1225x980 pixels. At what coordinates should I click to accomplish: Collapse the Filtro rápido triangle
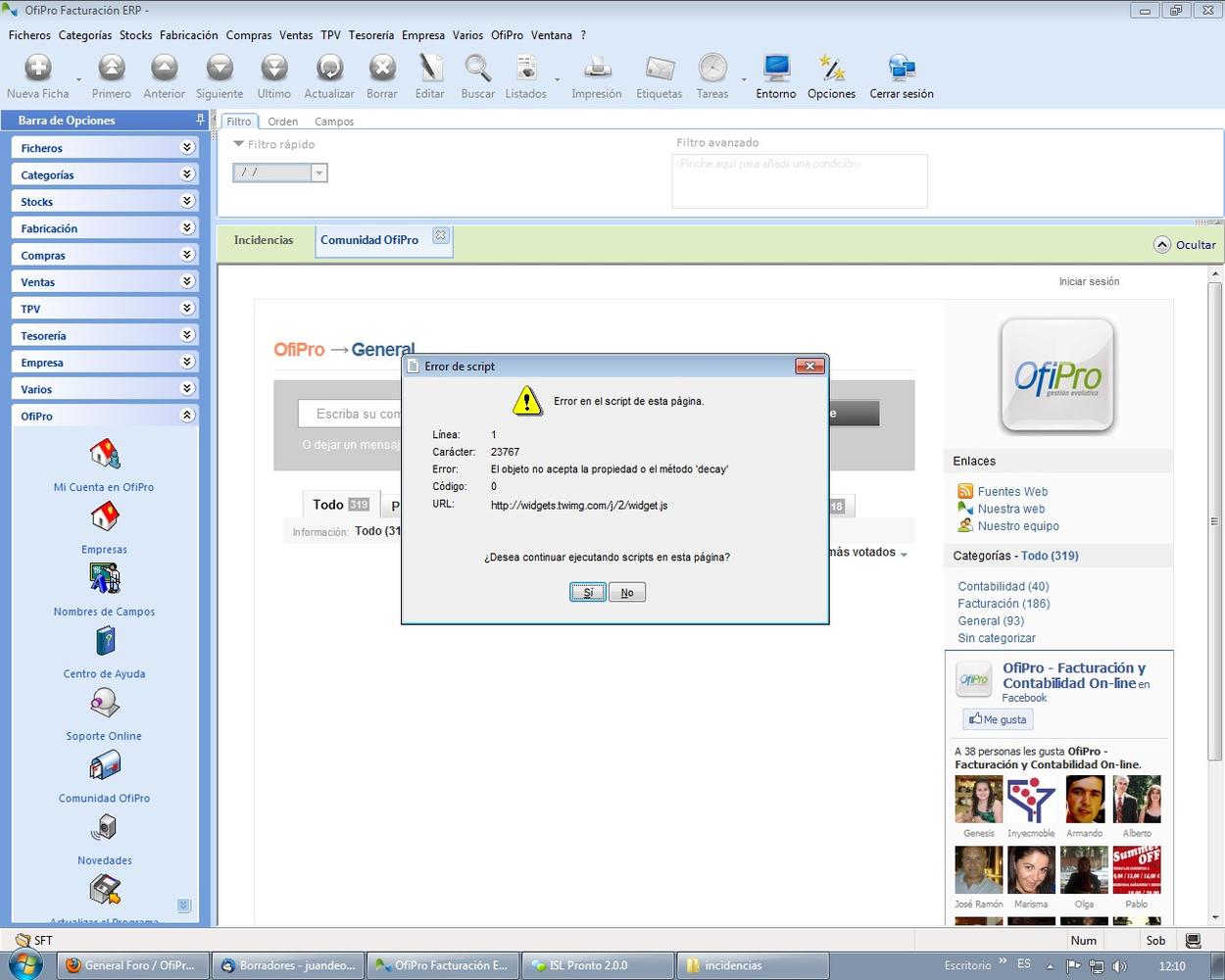(x=238, y=144)
